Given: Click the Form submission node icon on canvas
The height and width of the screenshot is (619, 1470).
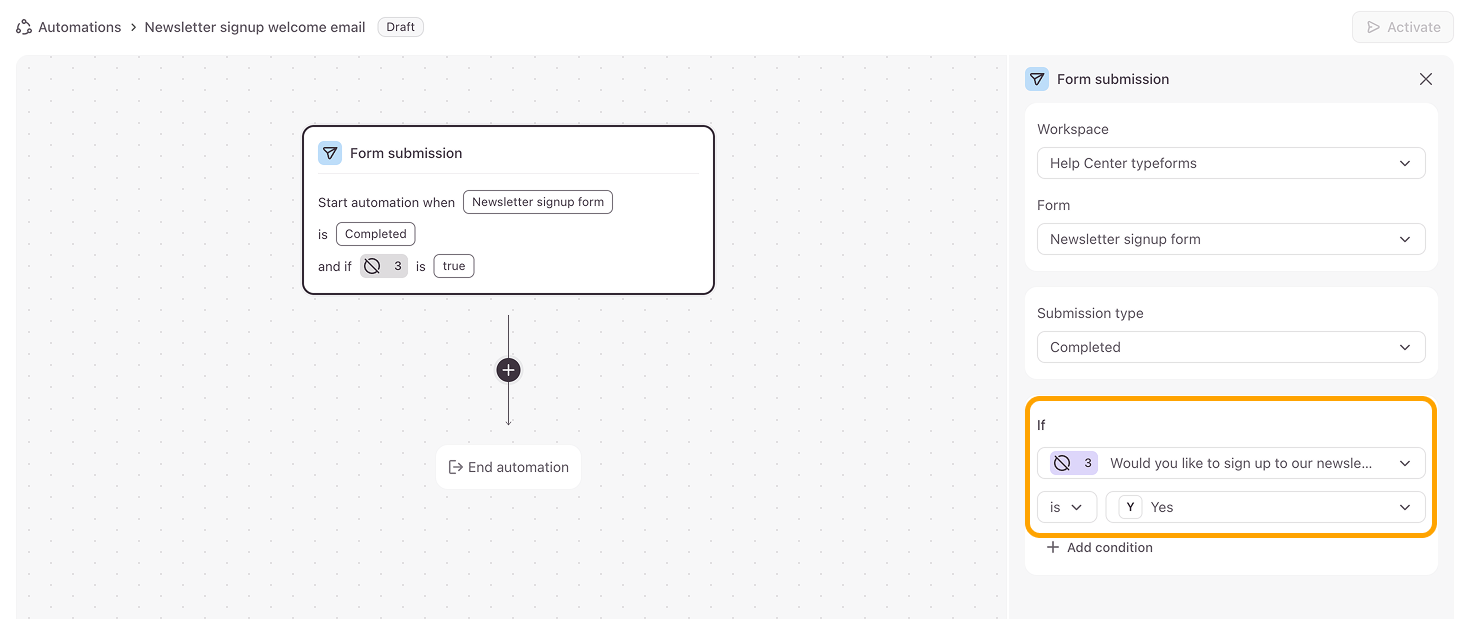Looking at the screenshot, I should point(330,153).
